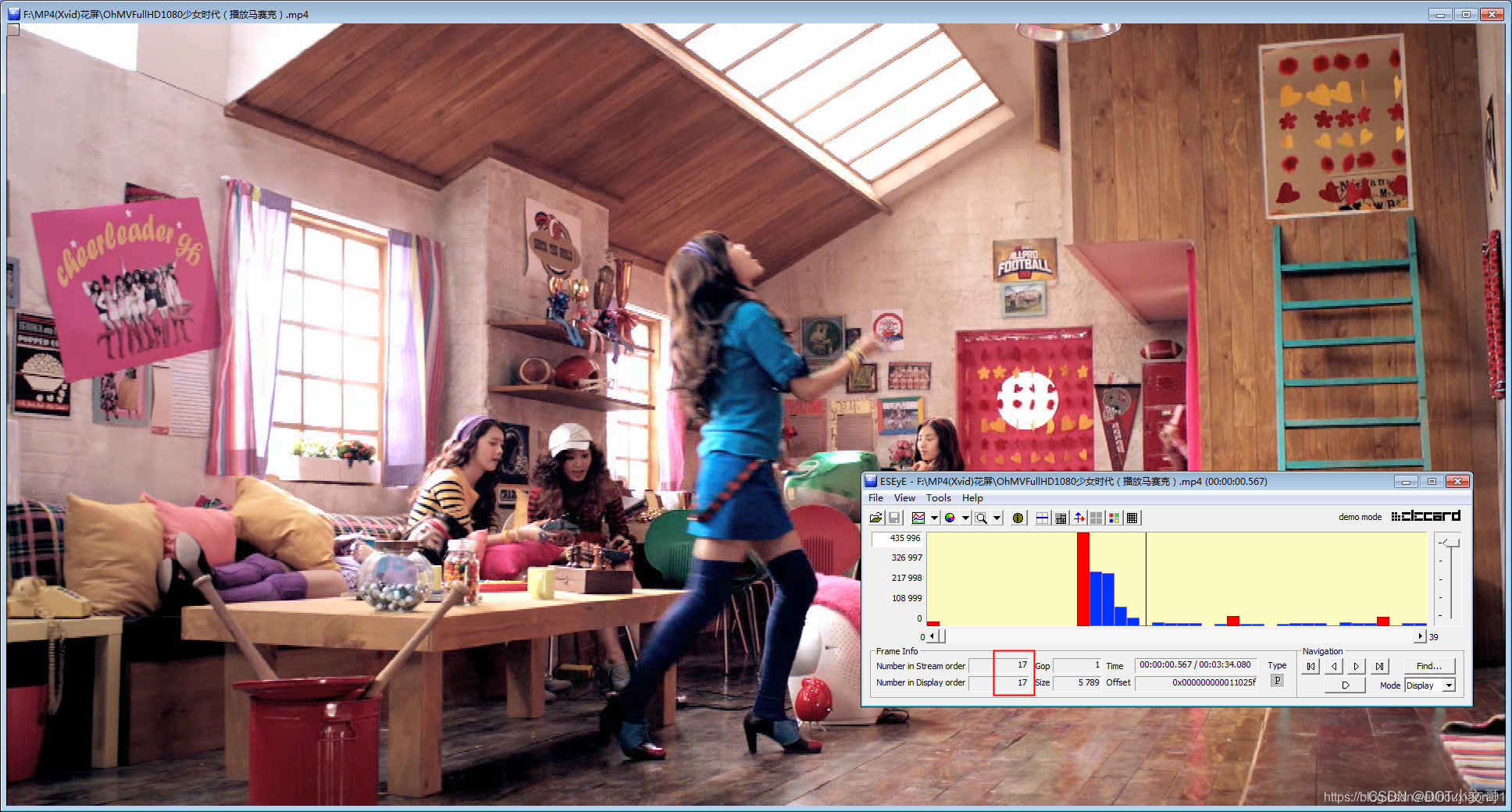Click the Offset hex value field

[1196, 682]
